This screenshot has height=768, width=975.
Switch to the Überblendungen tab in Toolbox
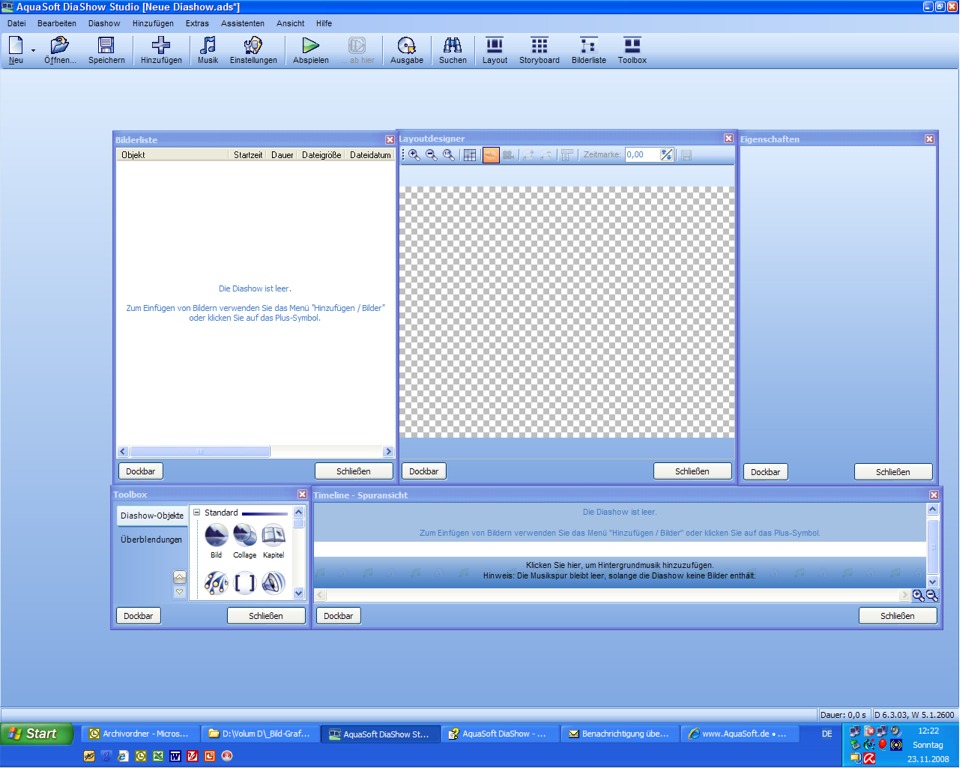click(x=151, y=540)
